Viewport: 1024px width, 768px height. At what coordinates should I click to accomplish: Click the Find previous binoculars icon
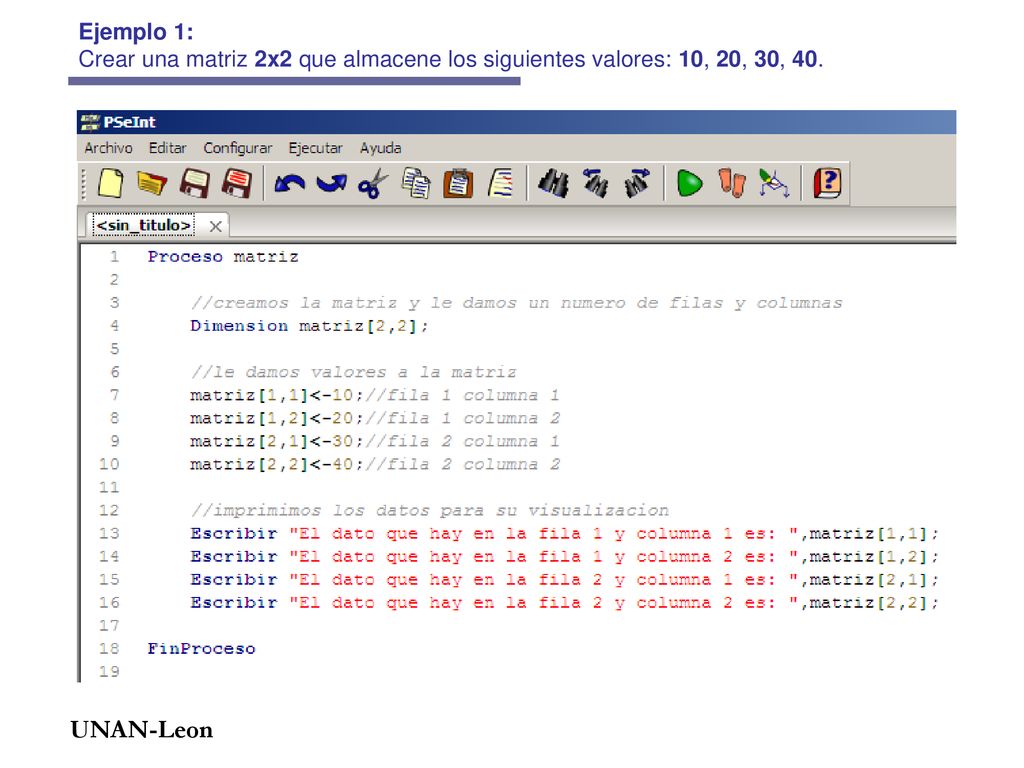tap(596, 184)
